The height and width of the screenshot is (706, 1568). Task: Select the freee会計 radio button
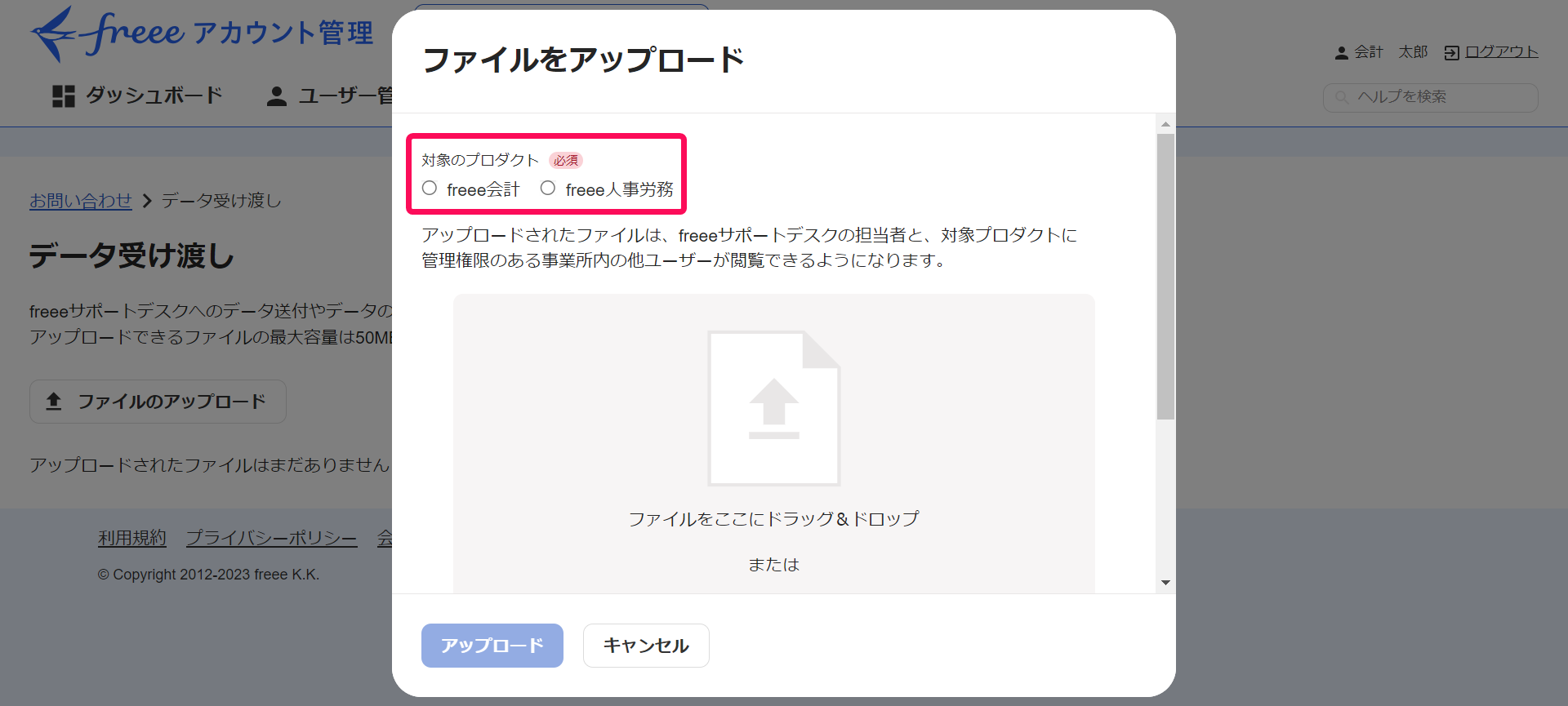[430, 189]
